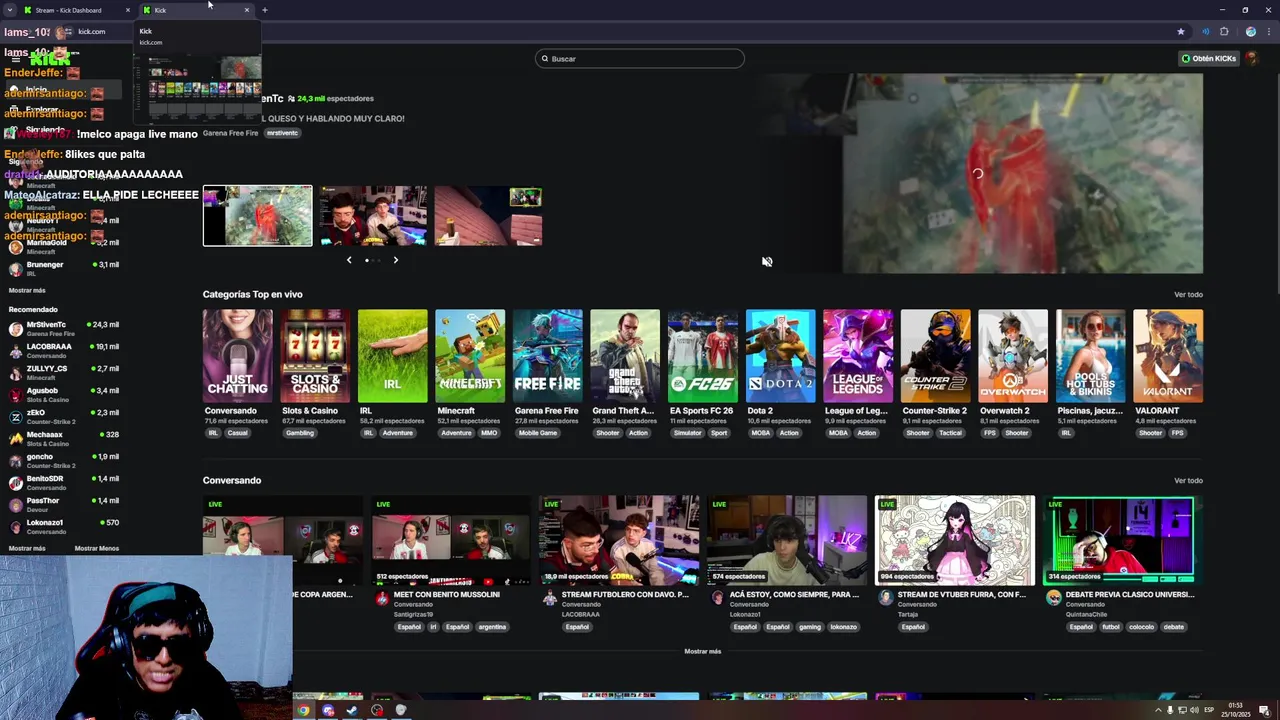
Task: Load more Conversando streams with Mostrar más
Action: [702, 651]
